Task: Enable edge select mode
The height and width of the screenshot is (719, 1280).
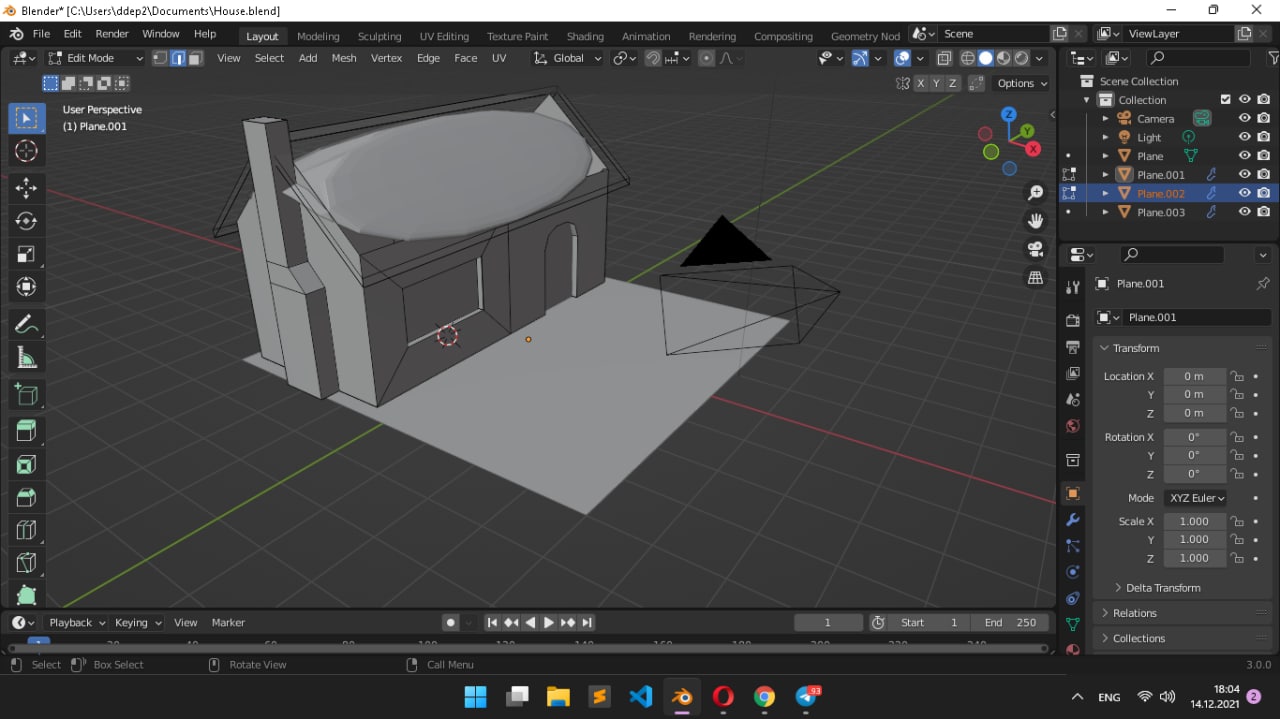Action: point(178,58)
